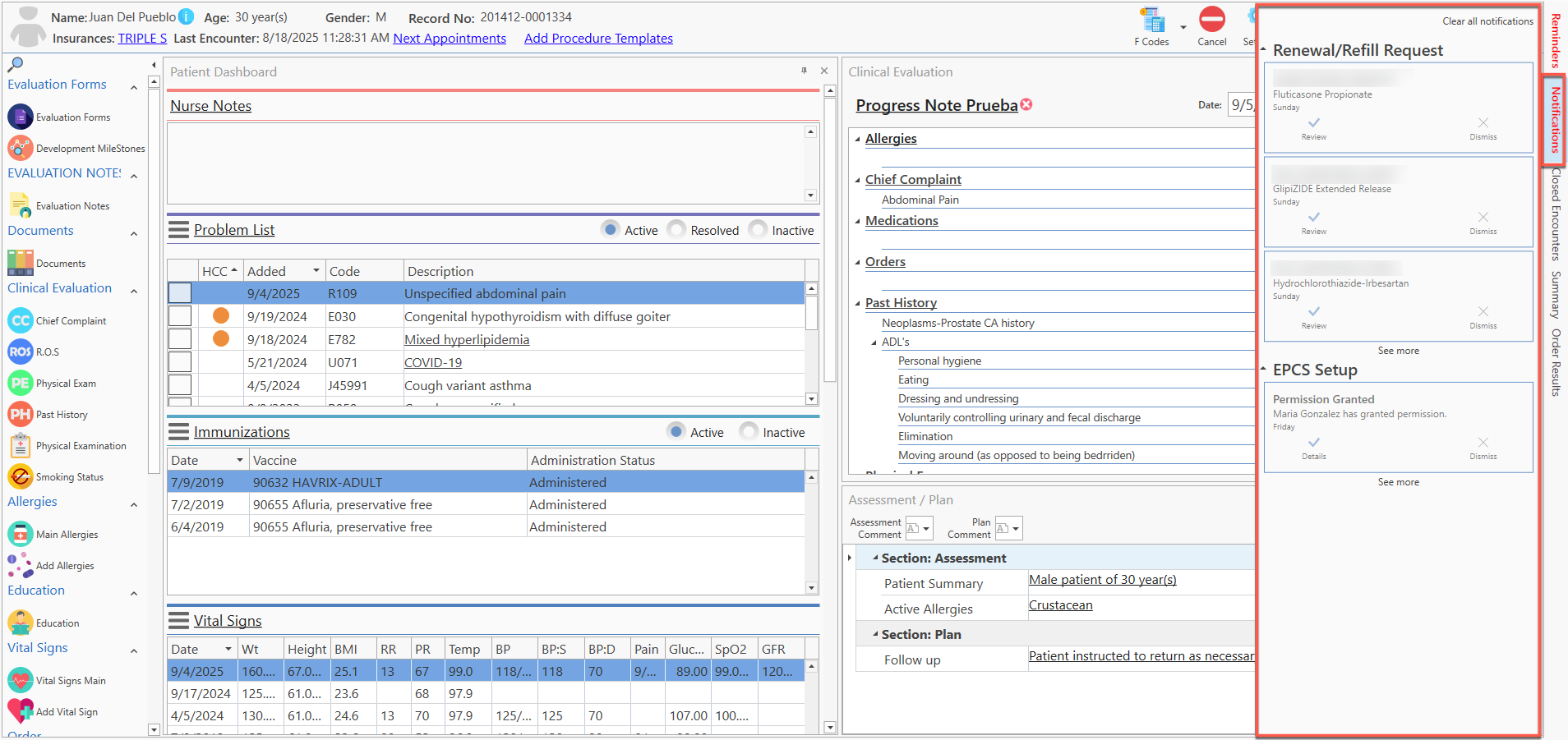1568x740 pixels.
Task: Open the F Codes dropdown arrow
Action: point(1183,27)
